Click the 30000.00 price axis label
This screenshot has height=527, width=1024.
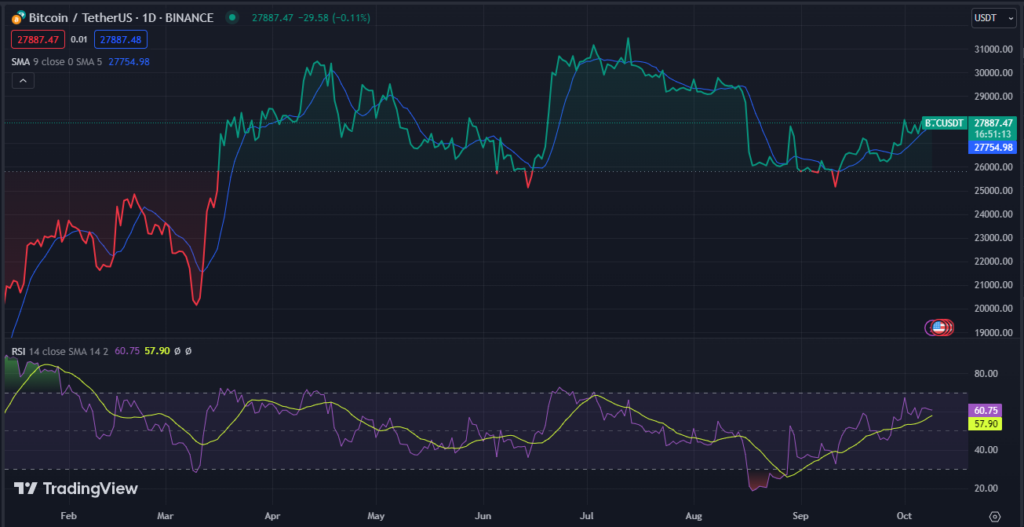point(993,73)
